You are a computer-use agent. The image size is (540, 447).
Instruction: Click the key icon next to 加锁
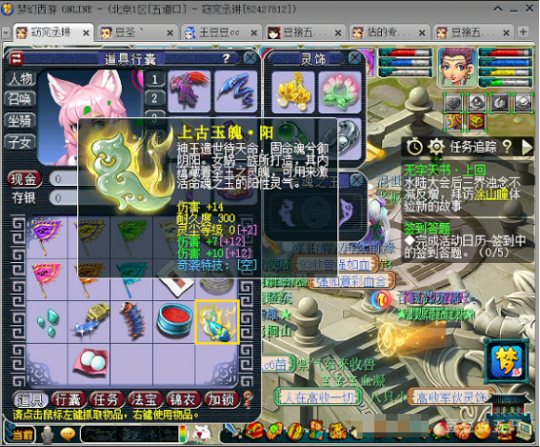pyautogui.click(x=248, y=400)
